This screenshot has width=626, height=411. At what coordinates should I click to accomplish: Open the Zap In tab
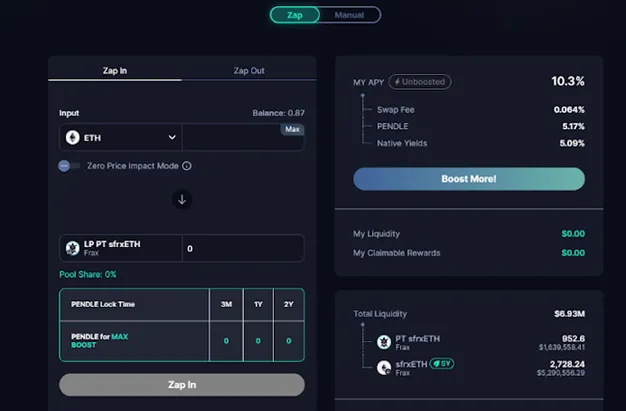click(115, 71)
